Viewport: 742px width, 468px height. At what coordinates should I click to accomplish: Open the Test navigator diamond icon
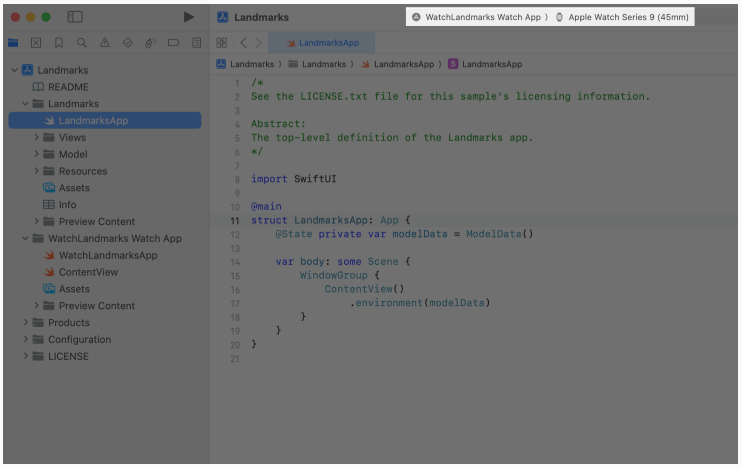click(127, 43)
